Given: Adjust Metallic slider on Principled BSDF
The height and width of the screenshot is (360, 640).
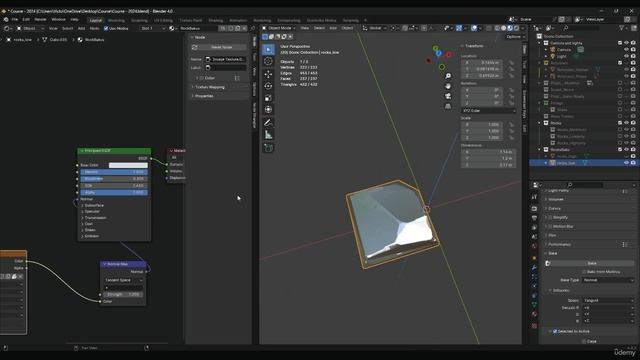Looking at the screenshot, I should click(114, 172).
